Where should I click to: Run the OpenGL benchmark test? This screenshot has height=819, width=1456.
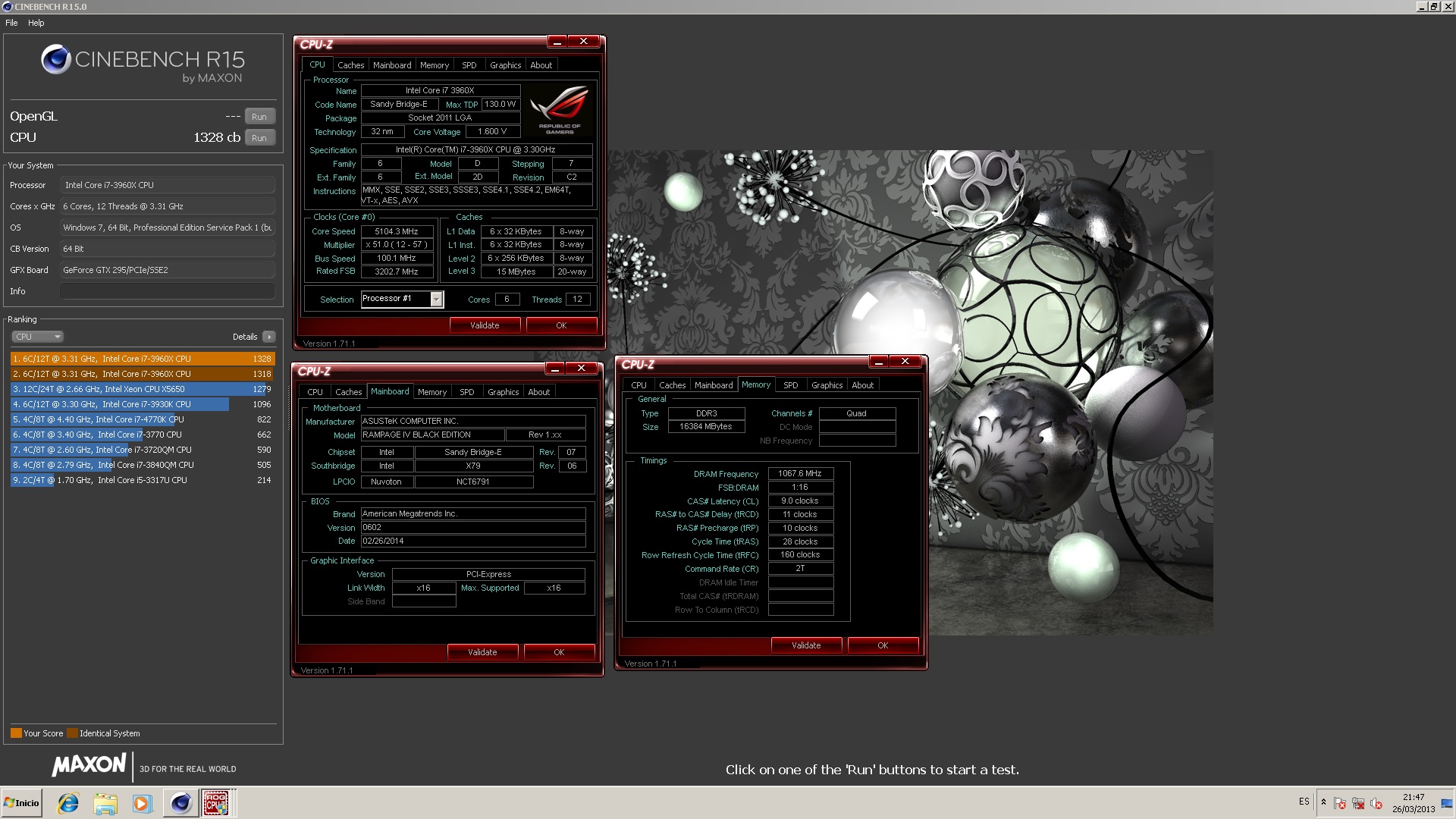259,117
